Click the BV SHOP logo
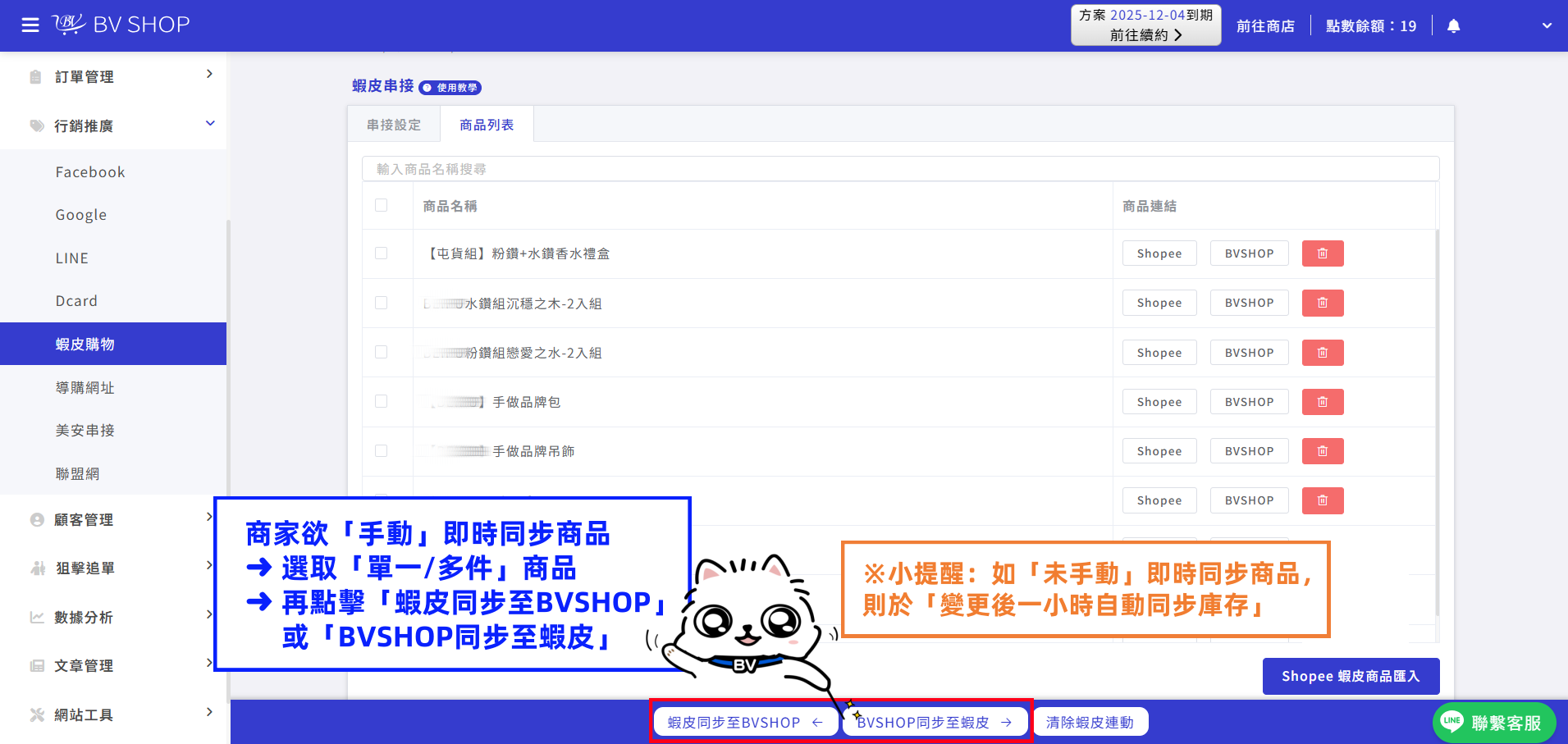The height and width of the screenshot is (744, 1568). [x=121, y=25]
